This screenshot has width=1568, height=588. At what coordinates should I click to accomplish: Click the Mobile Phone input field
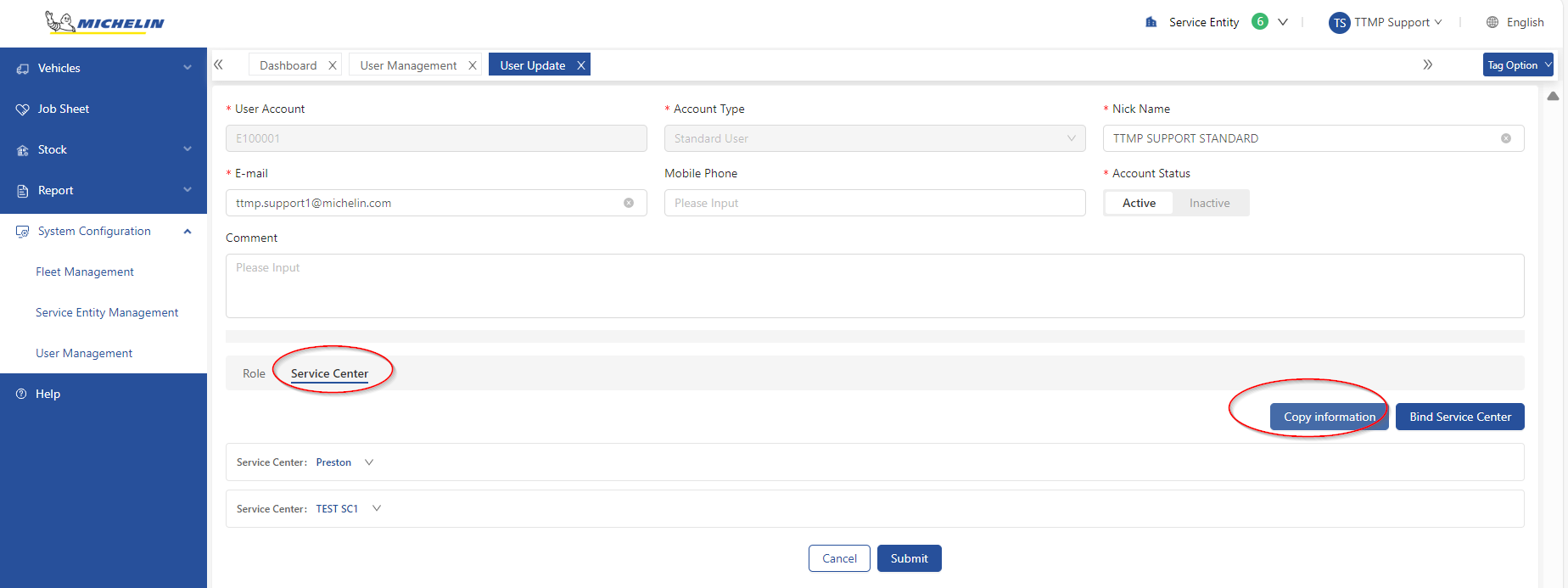[874, 203]
